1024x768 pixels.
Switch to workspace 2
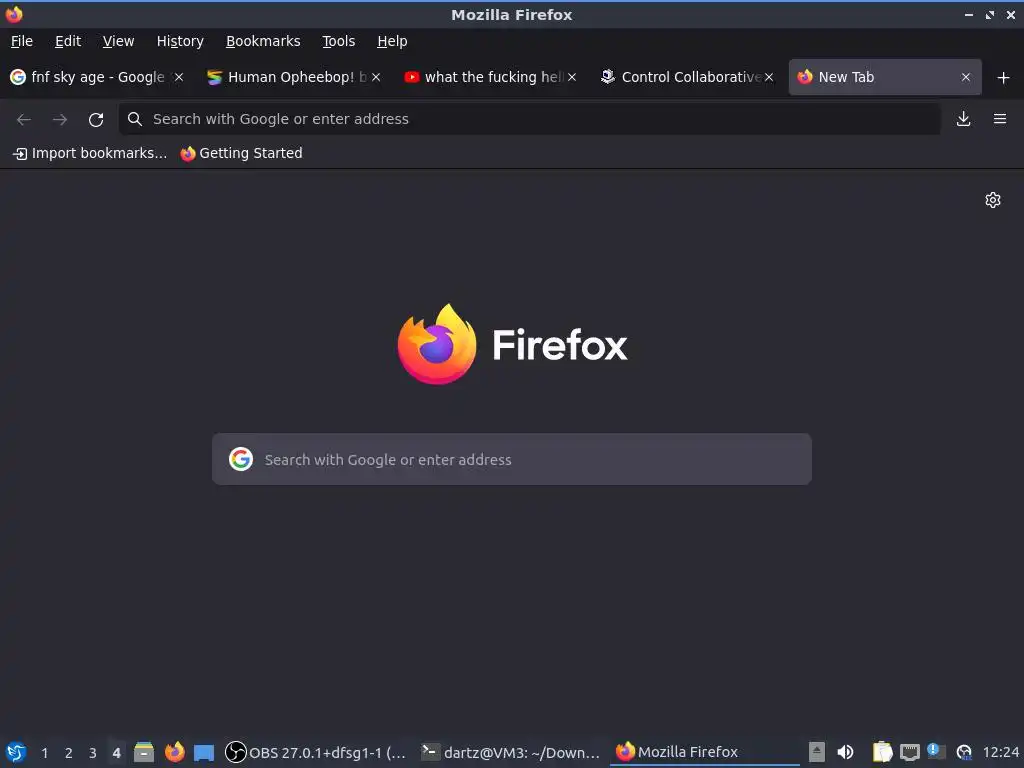[69, 753]
